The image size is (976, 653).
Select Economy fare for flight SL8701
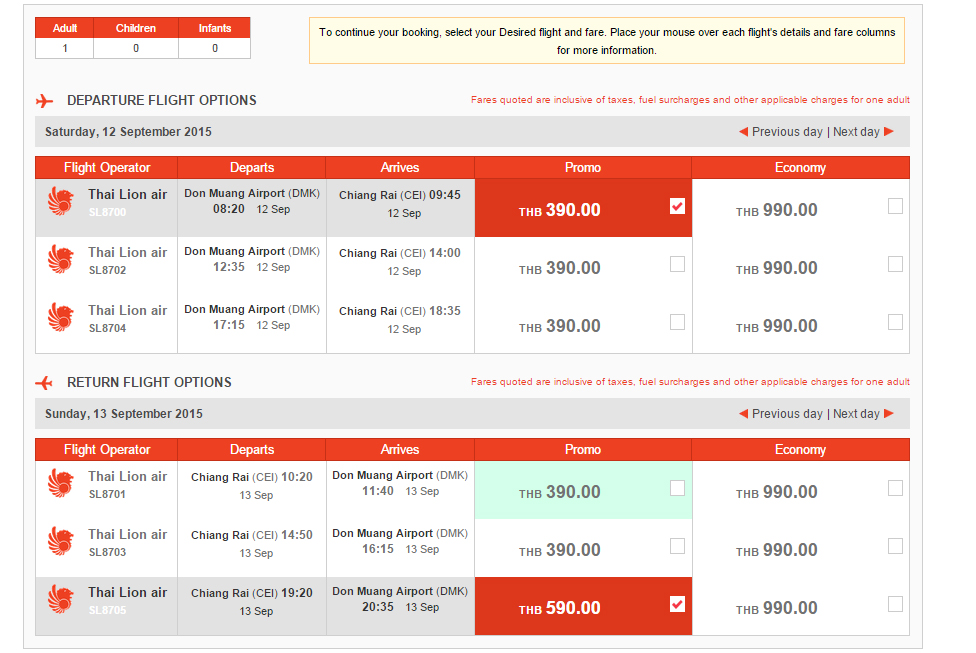tap(895, 488)
